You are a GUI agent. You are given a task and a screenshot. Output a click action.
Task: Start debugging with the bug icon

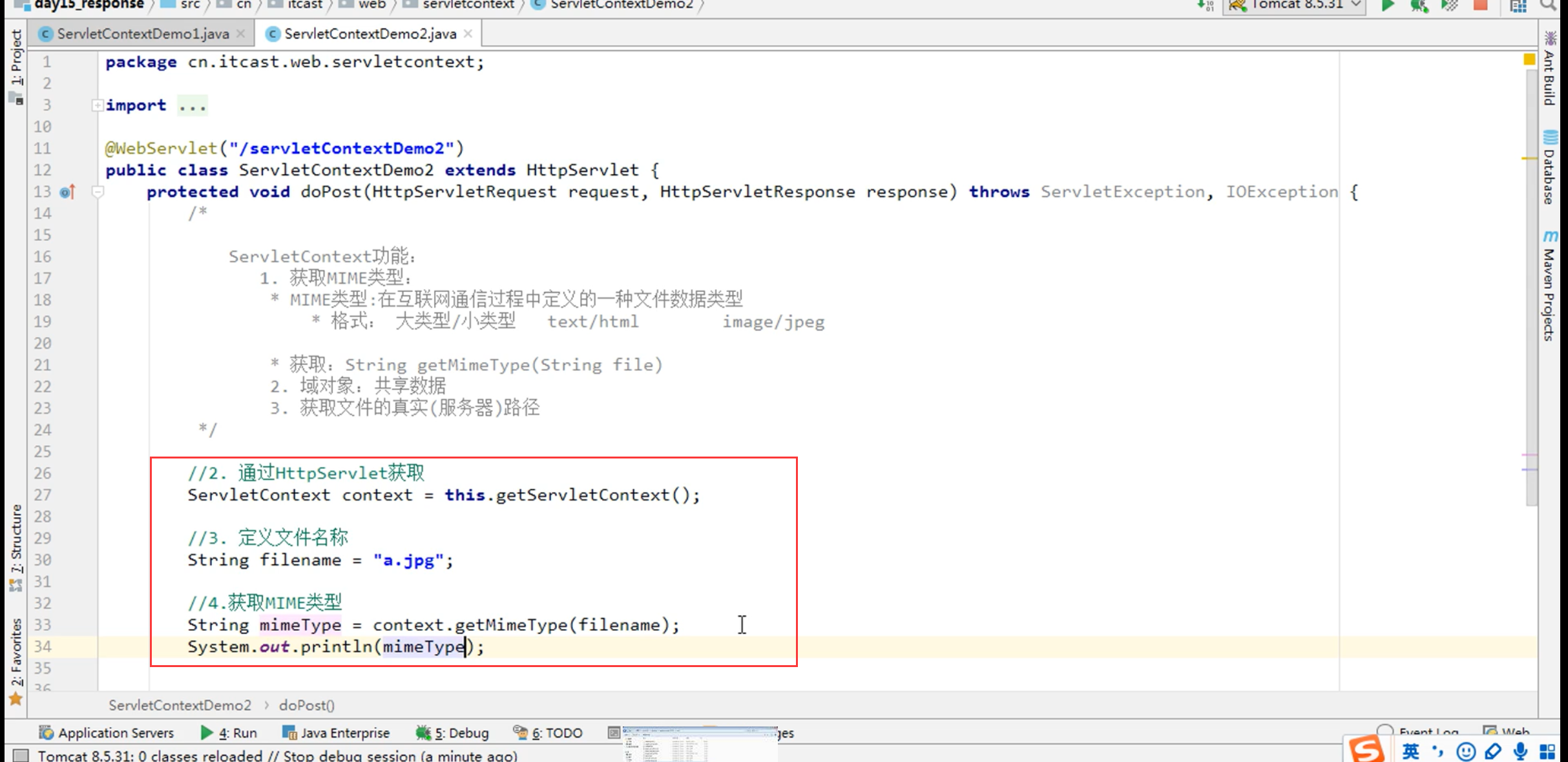coord(1418,6)
